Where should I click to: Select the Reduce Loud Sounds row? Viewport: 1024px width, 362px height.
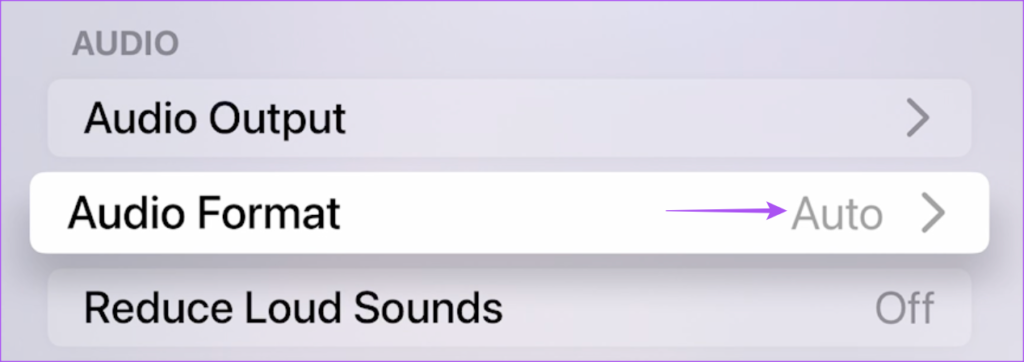pyautogui.click(x=509, y=307)
